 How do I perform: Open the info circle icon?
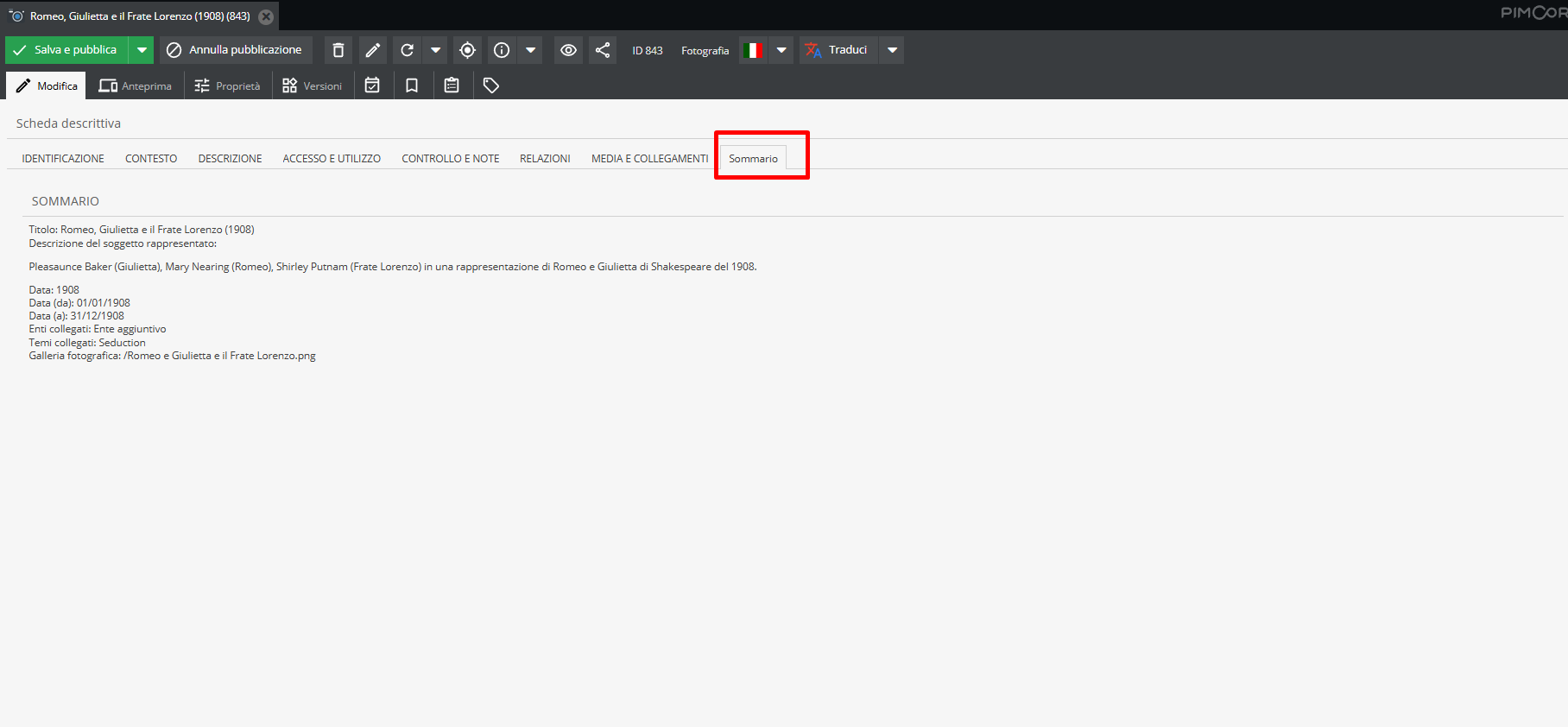point(502,50)
